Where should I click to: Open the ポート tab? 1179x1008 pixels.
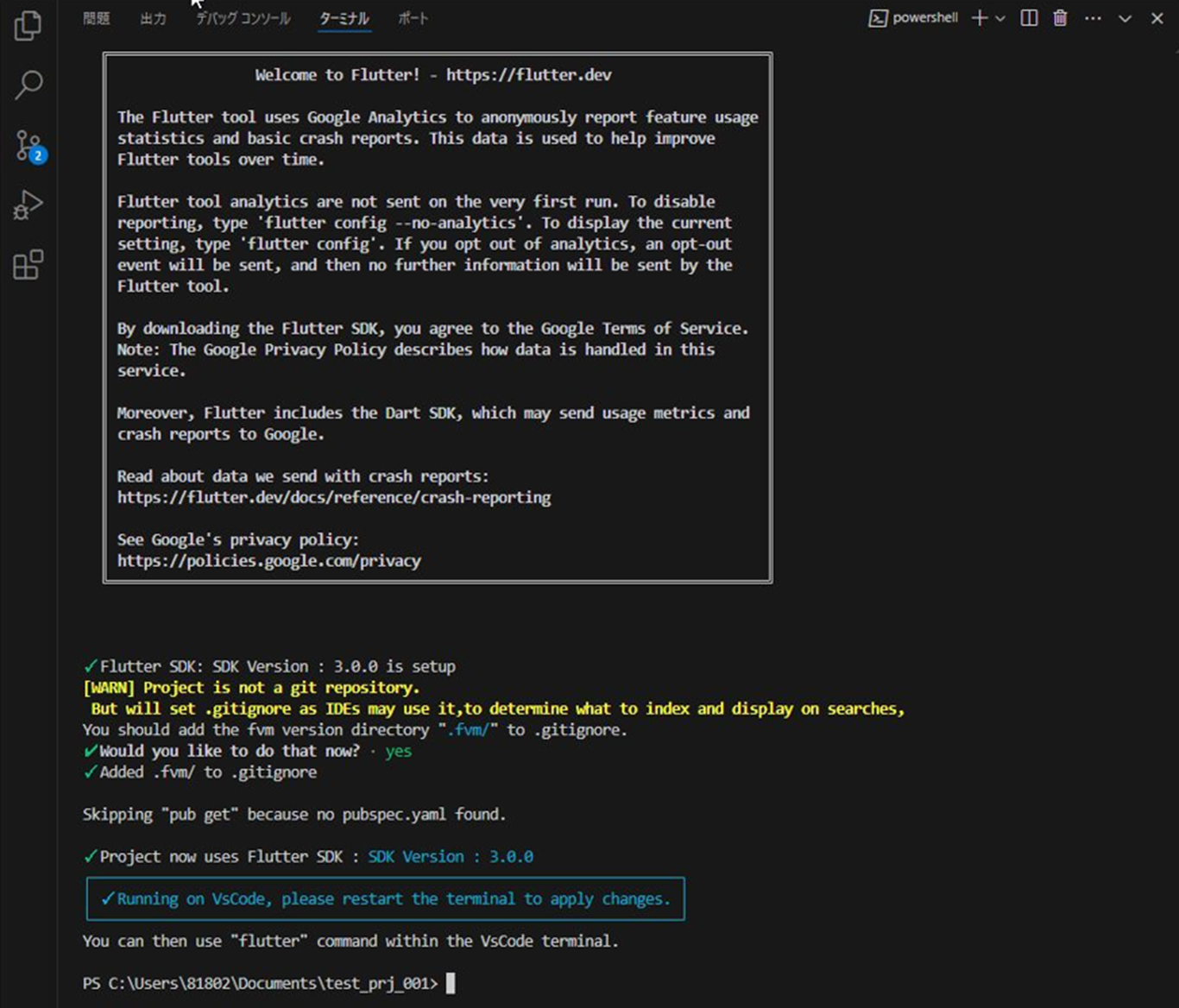point(412,18)
